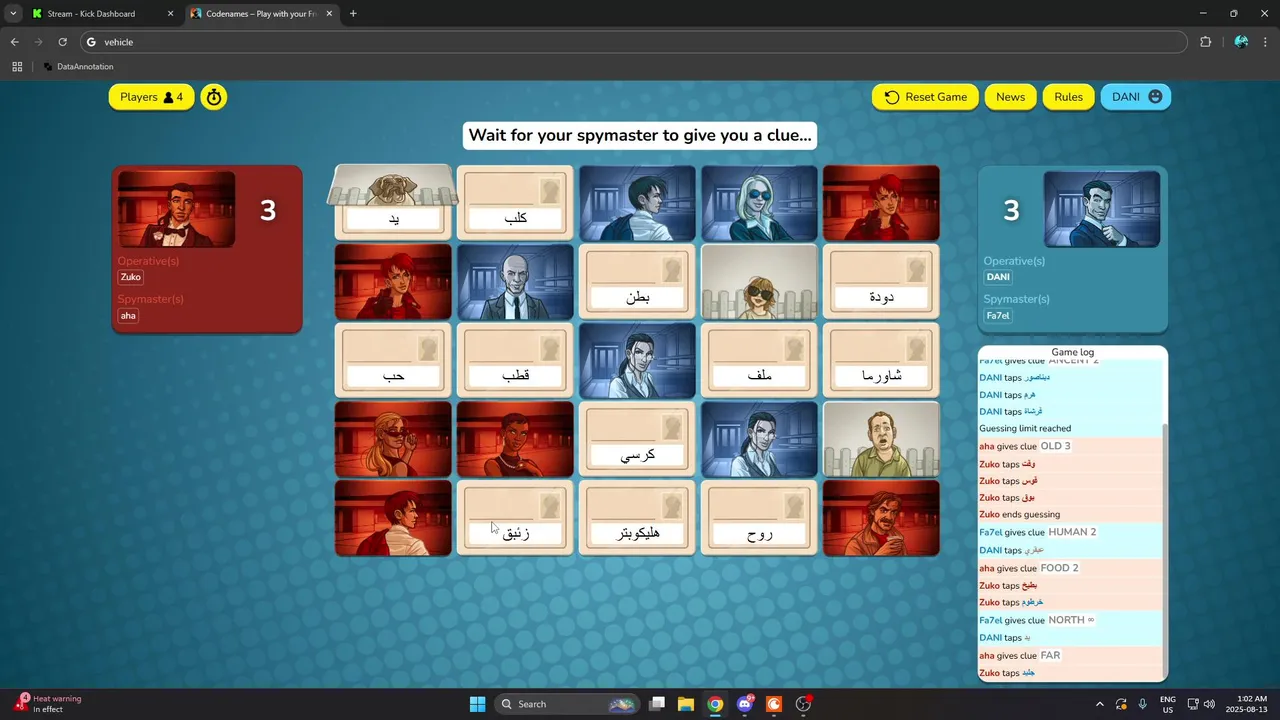
Task: Tap the يد card with the dog cover
Action: [x=393, y=203]
